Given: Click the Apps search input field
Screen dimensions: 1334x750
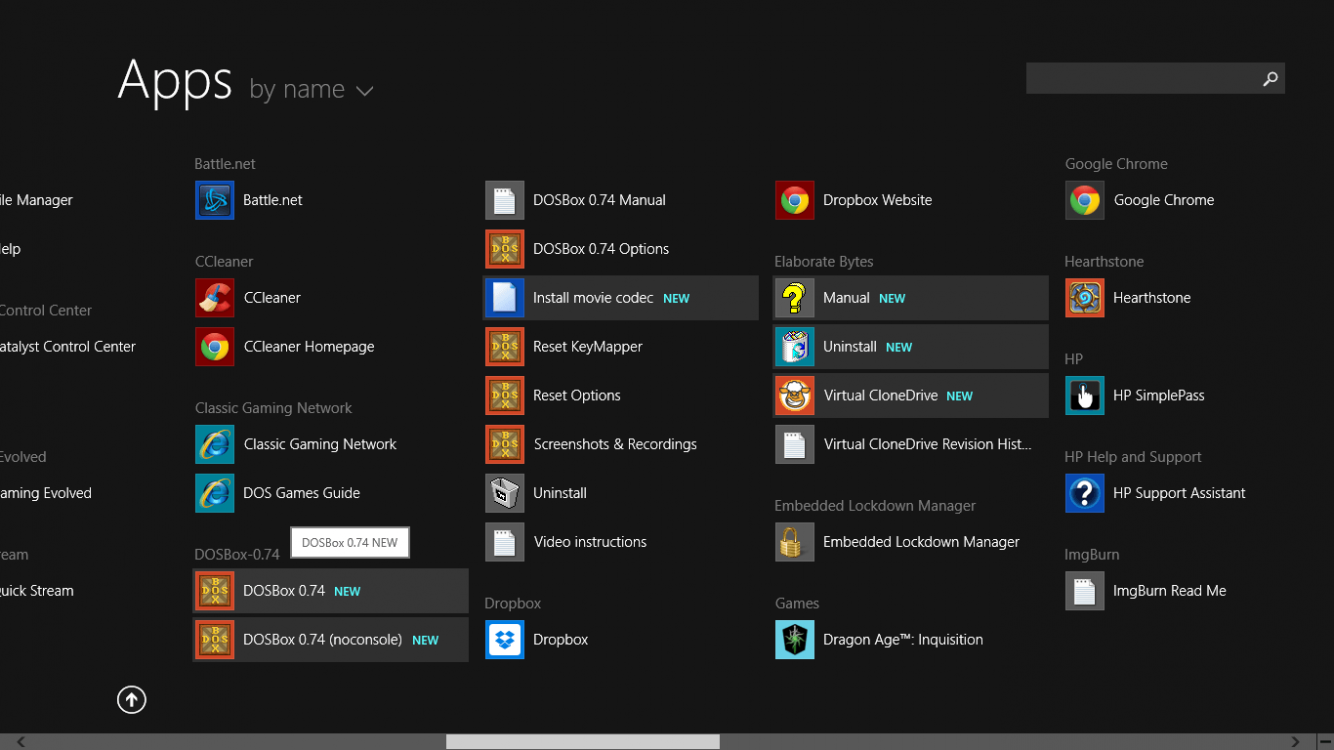Looking at the screenshot, I should click(x=1141, y=78).
